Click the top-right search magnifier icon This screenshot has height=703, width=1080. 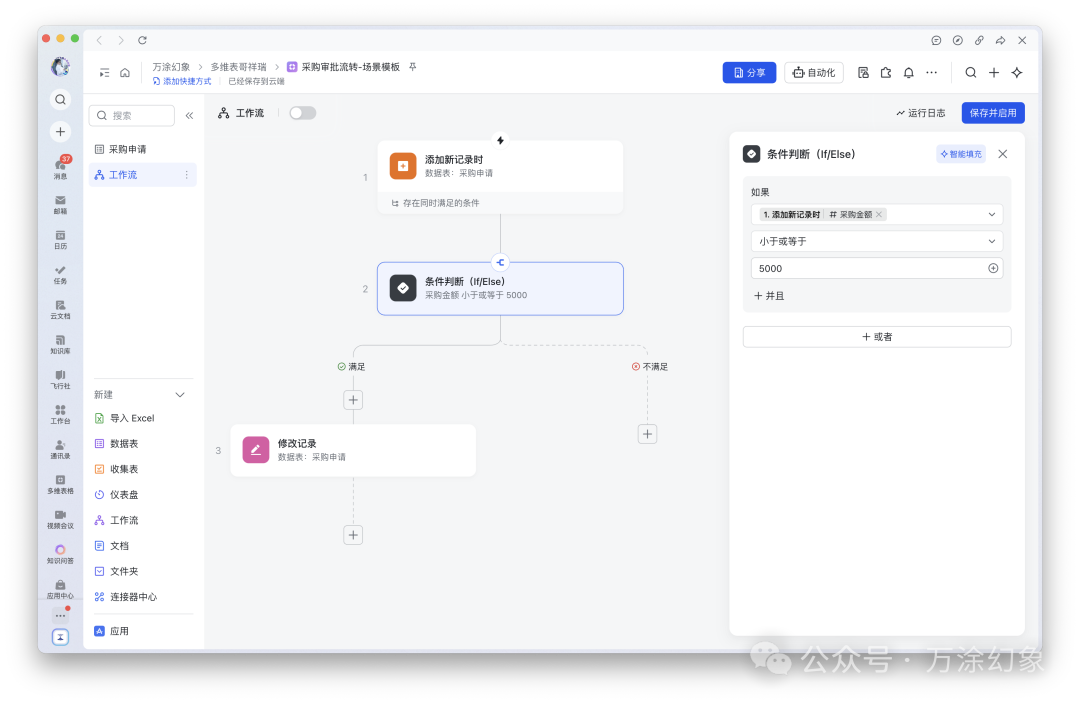pyautogui.click(x=970, y=72)
